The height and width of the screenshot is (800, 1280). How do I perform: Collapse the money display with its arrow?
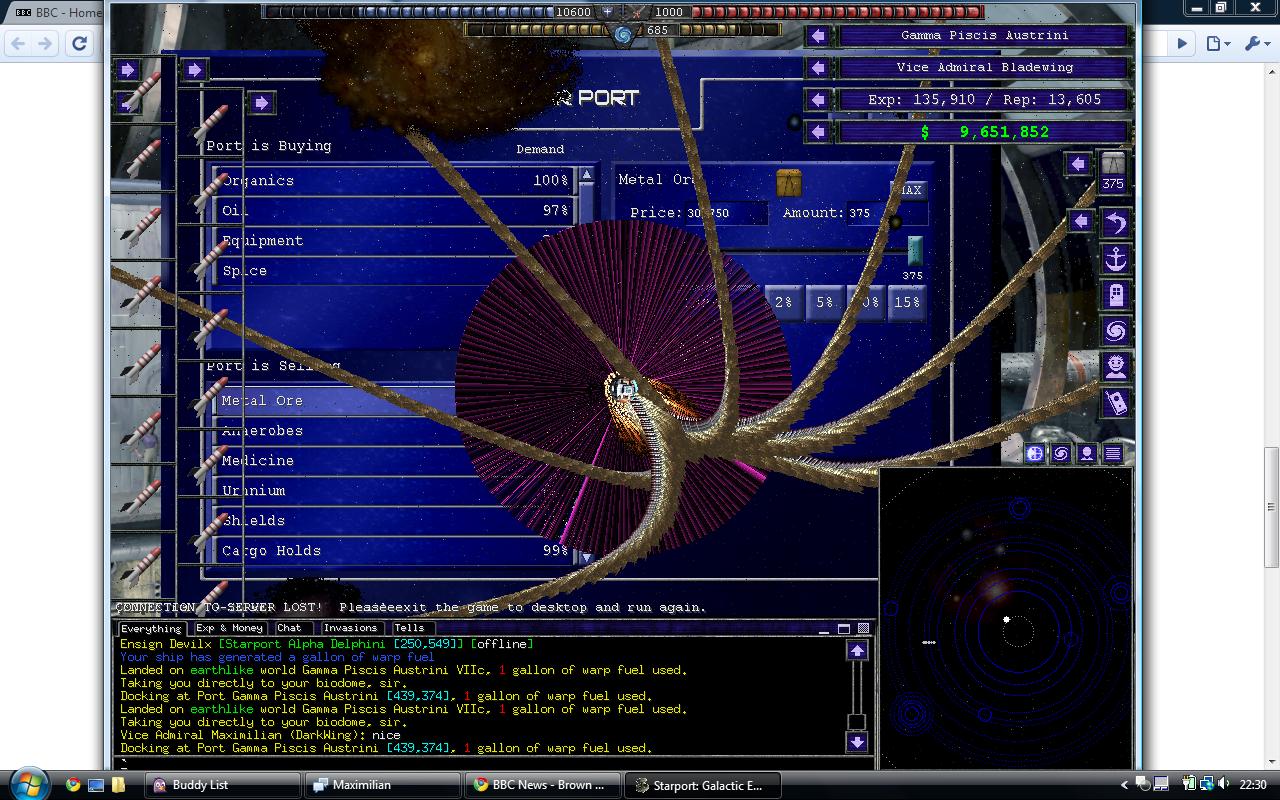(x=819, y=132)
